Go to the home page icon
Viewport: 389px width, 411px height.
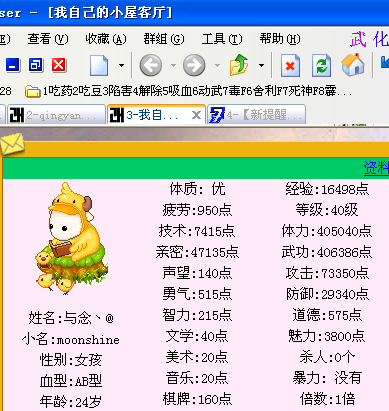tap(353, 65)
